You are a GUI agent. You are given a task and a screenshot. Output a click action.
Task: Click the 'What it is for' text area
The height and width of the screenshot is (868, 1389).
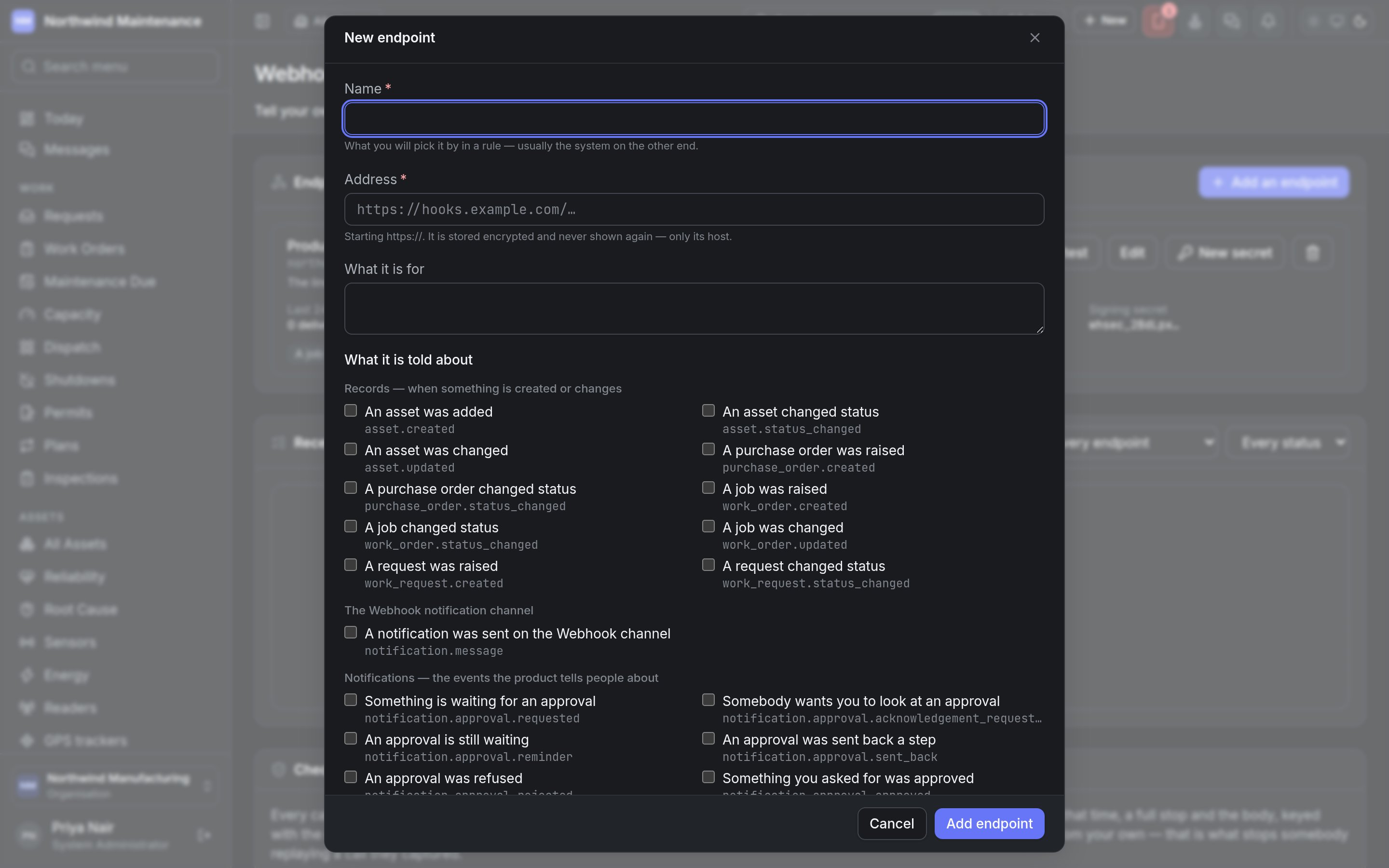(694, 308)
